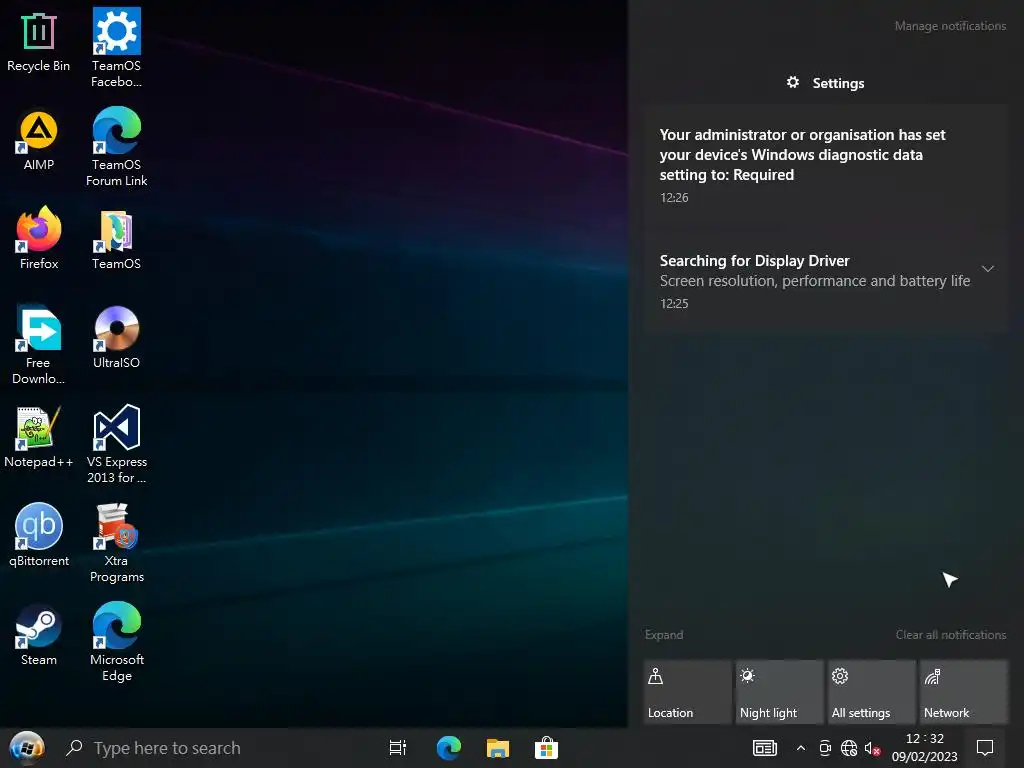Click the muted volume tray icon
The width and height of the screenshot is (1024, 768).
click(872, 748)
